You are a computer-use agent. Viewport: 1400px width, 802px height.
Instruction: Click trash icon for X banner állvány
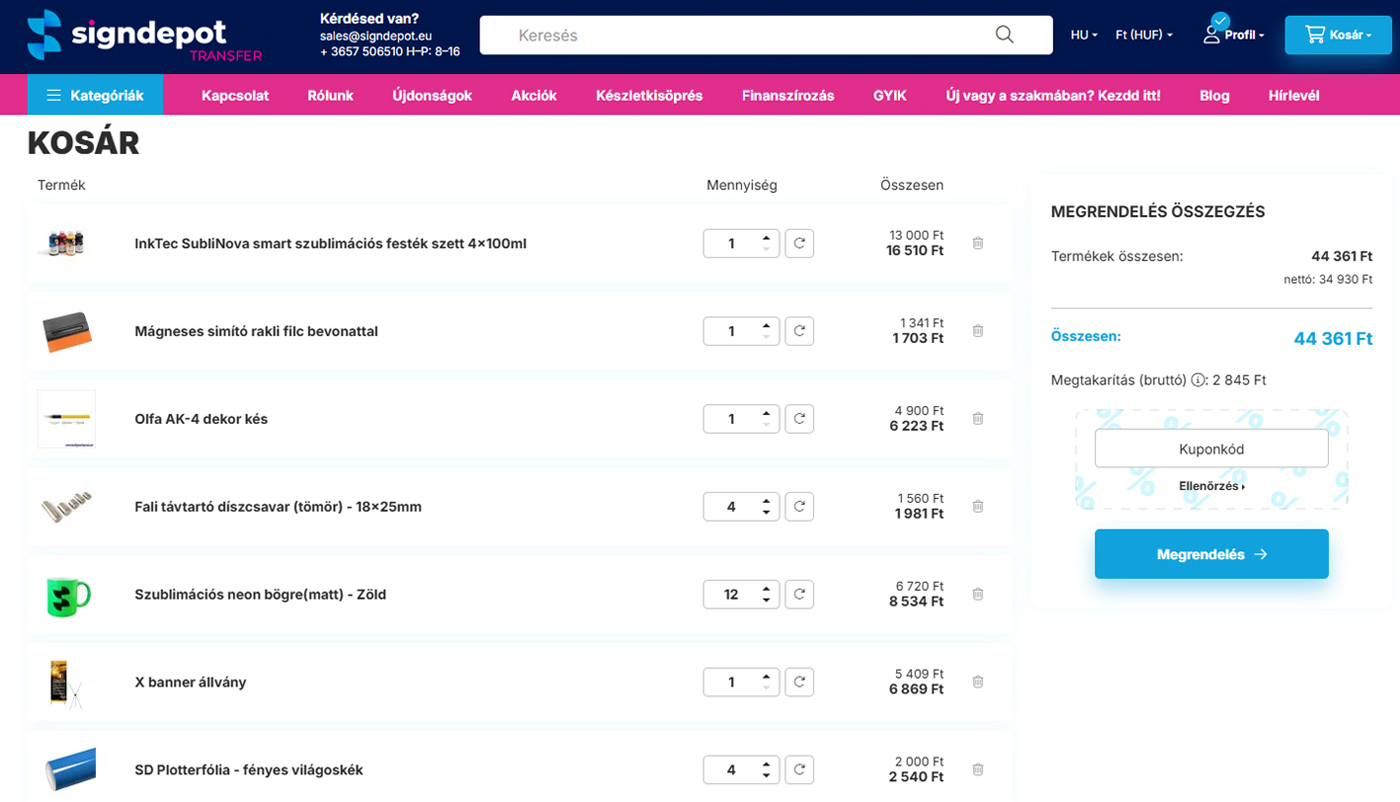tap(978, 682)
